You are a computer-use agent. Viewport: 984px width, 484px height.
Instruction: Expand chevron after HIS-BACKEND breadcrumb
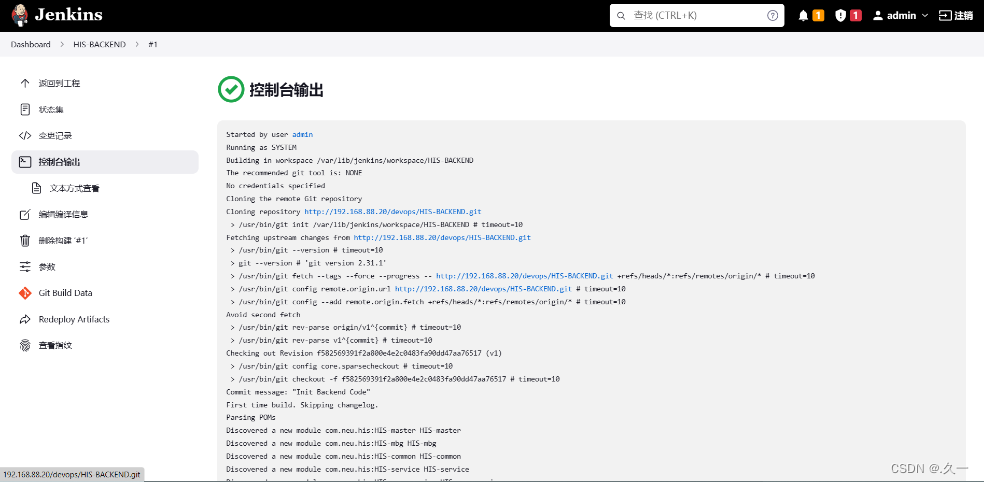pyautogui.click(x=137, y=45)
